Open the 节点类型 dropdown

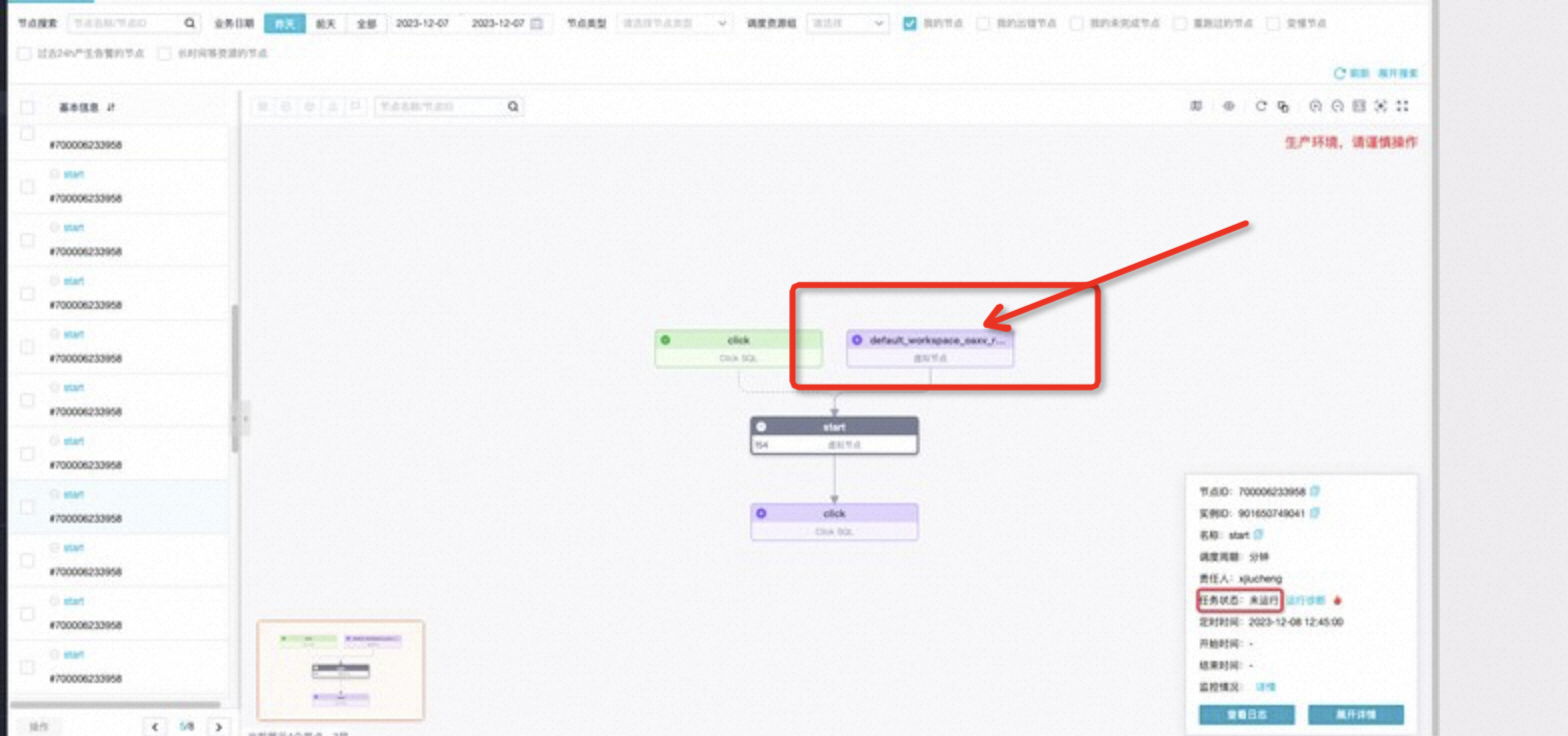pyautogui.click(x=673, y=23)
